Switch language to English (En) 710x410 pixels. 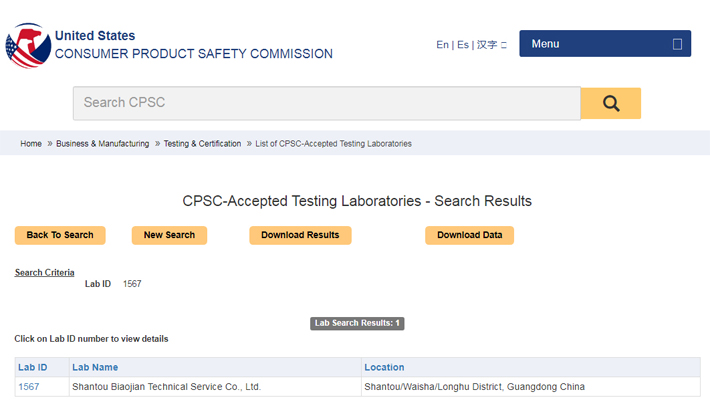(x=442, y=44)
